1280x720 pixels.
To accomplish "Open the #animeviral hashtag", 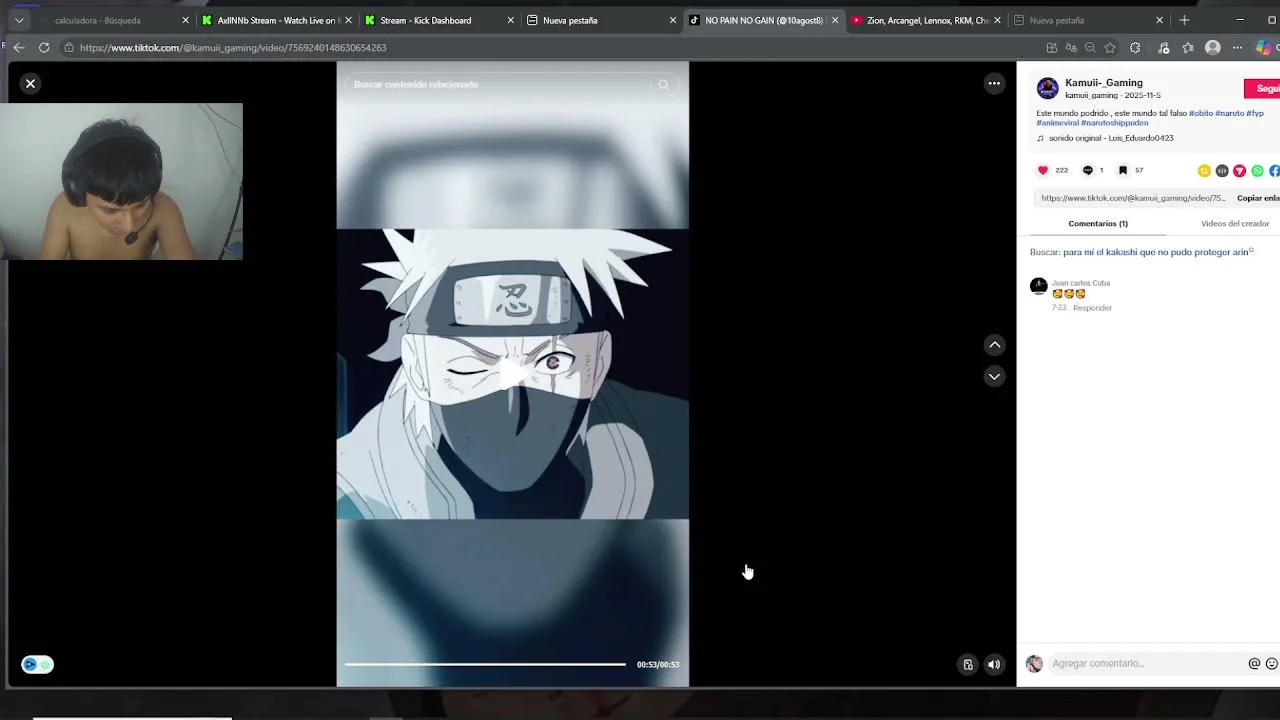I will 1057,123.
